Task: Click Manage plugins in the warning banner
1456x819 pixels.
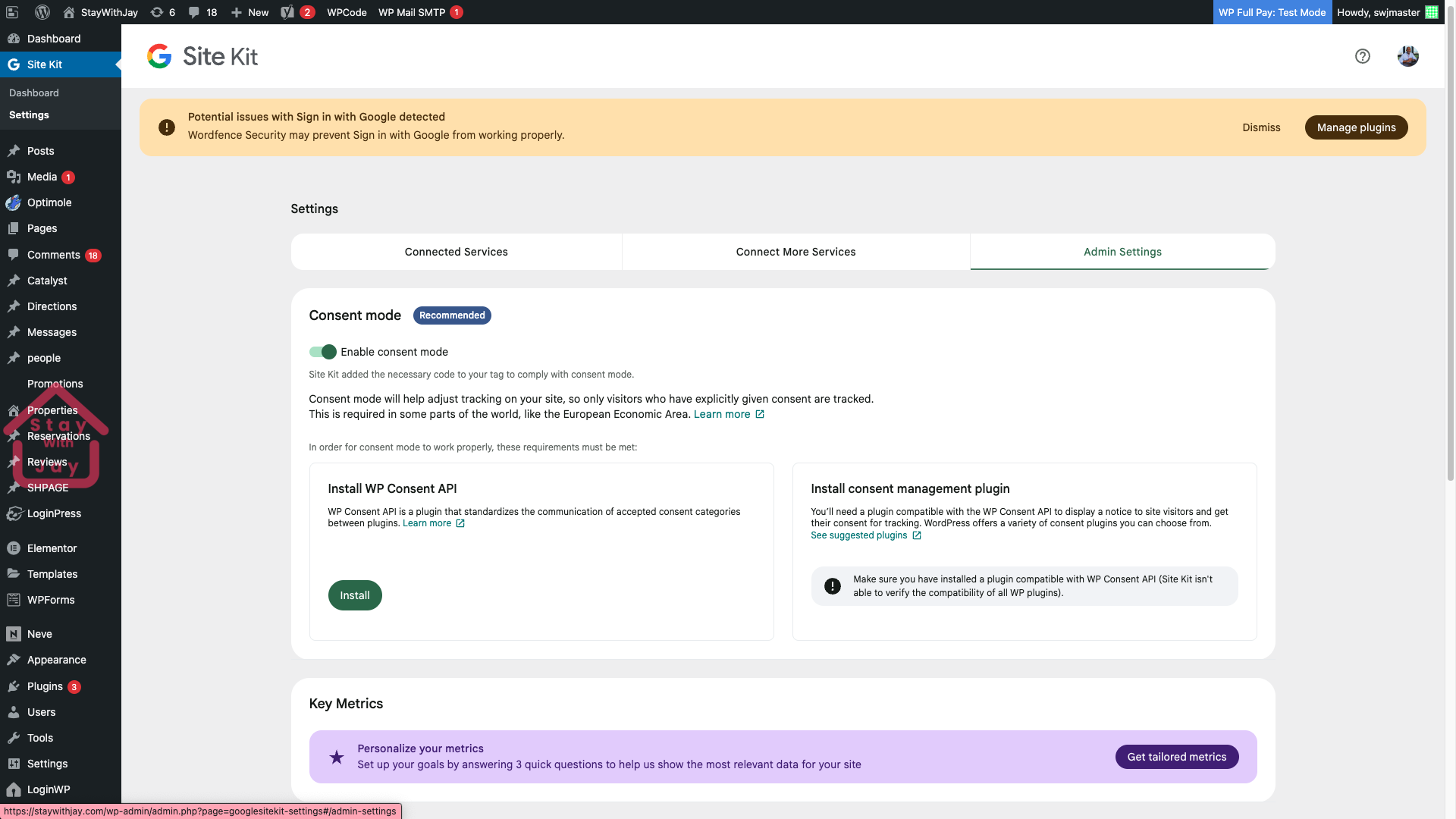Action: (1356, 127)
